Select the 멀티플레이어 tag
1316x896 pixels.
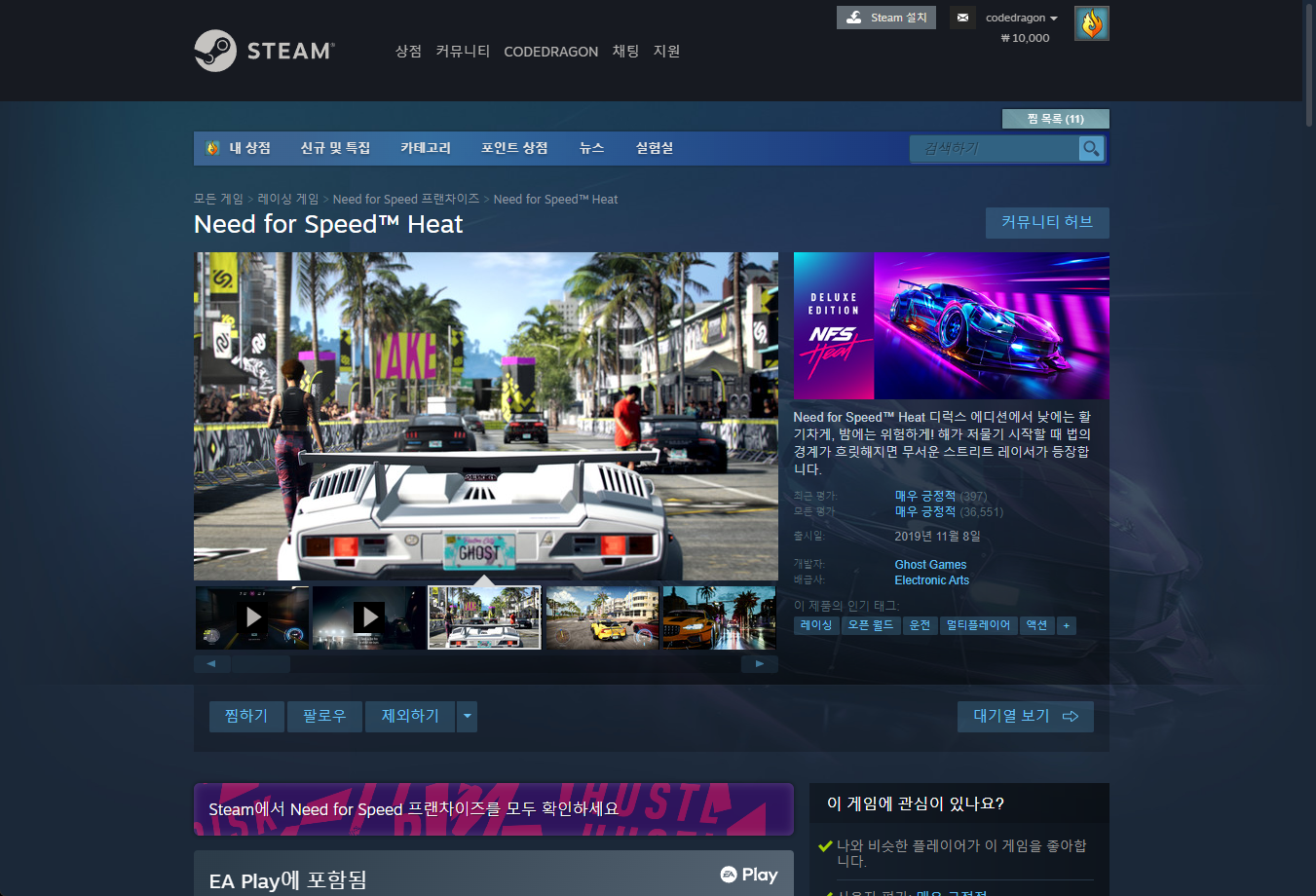pos(978,625)
